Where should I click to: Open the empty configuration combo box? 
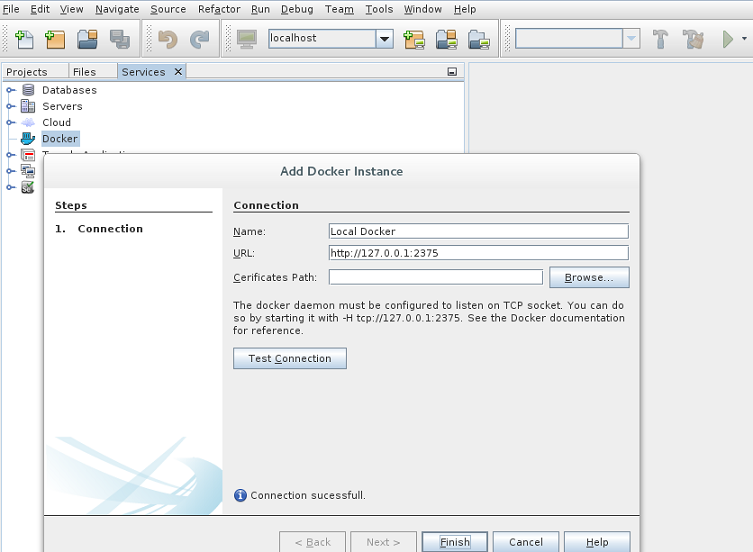tap(578, 38)
